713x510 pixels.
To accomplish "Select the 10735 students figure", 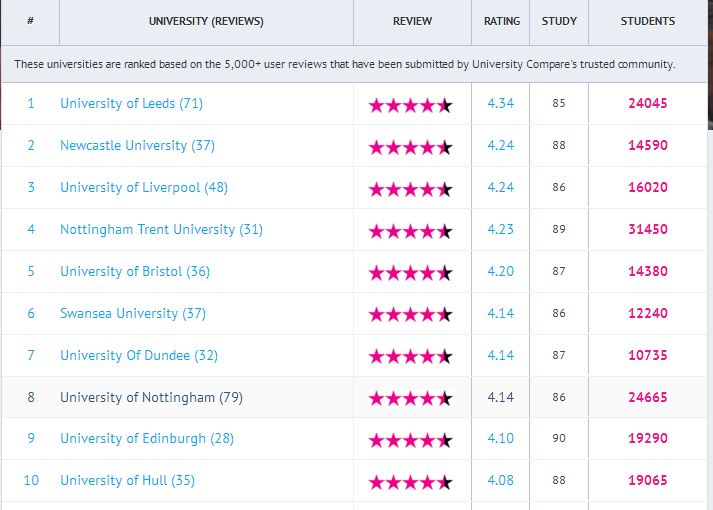I will point(648,355).
